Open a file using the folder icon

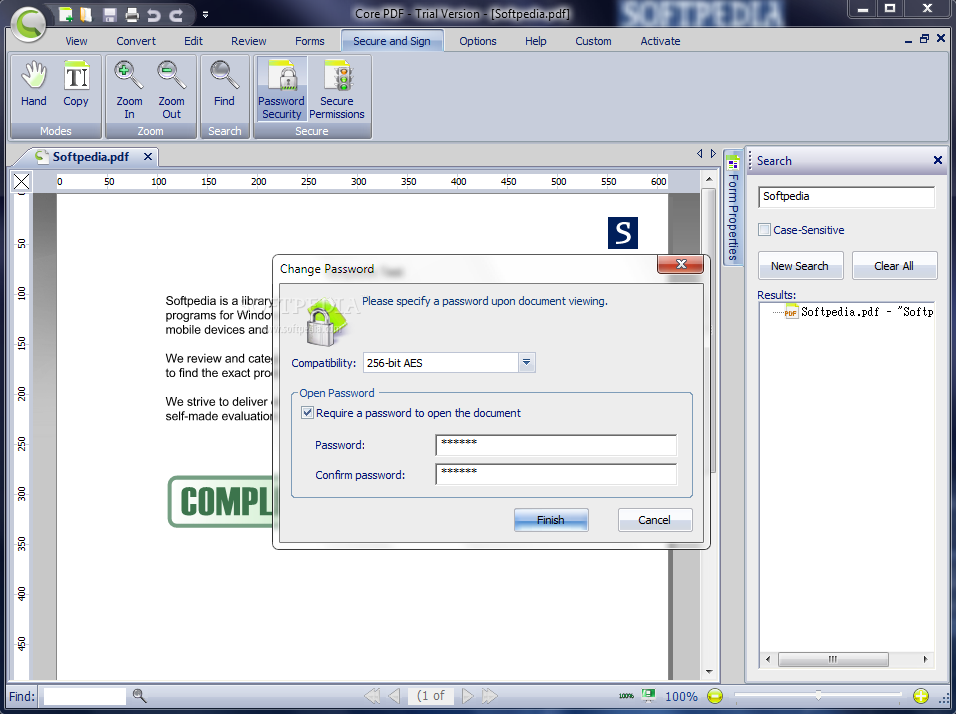tap(86, 15)
